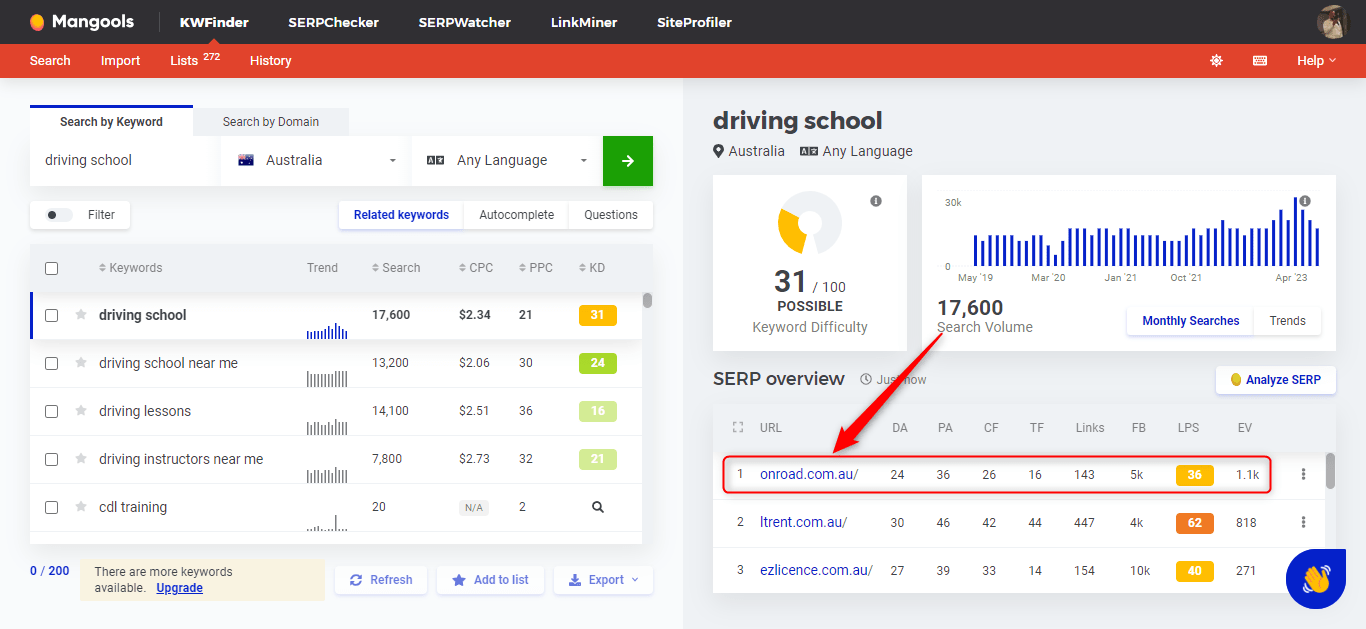Switch to Search by Keyword tab
This screenshot has height=629, width=1366.
coord(111,121)
